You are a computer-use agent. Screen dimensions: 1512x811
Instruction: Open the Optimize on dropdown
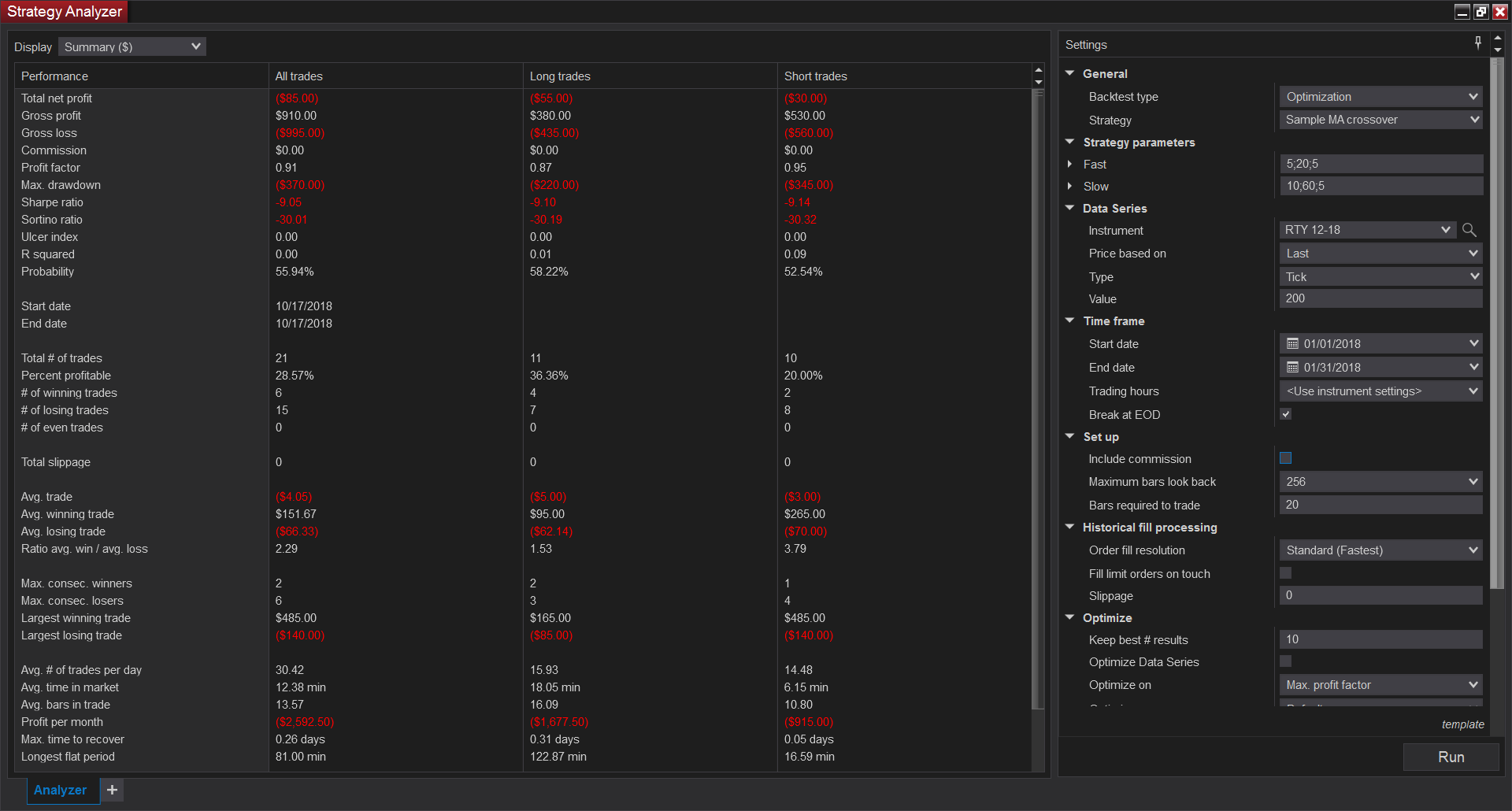point(1380,685)
